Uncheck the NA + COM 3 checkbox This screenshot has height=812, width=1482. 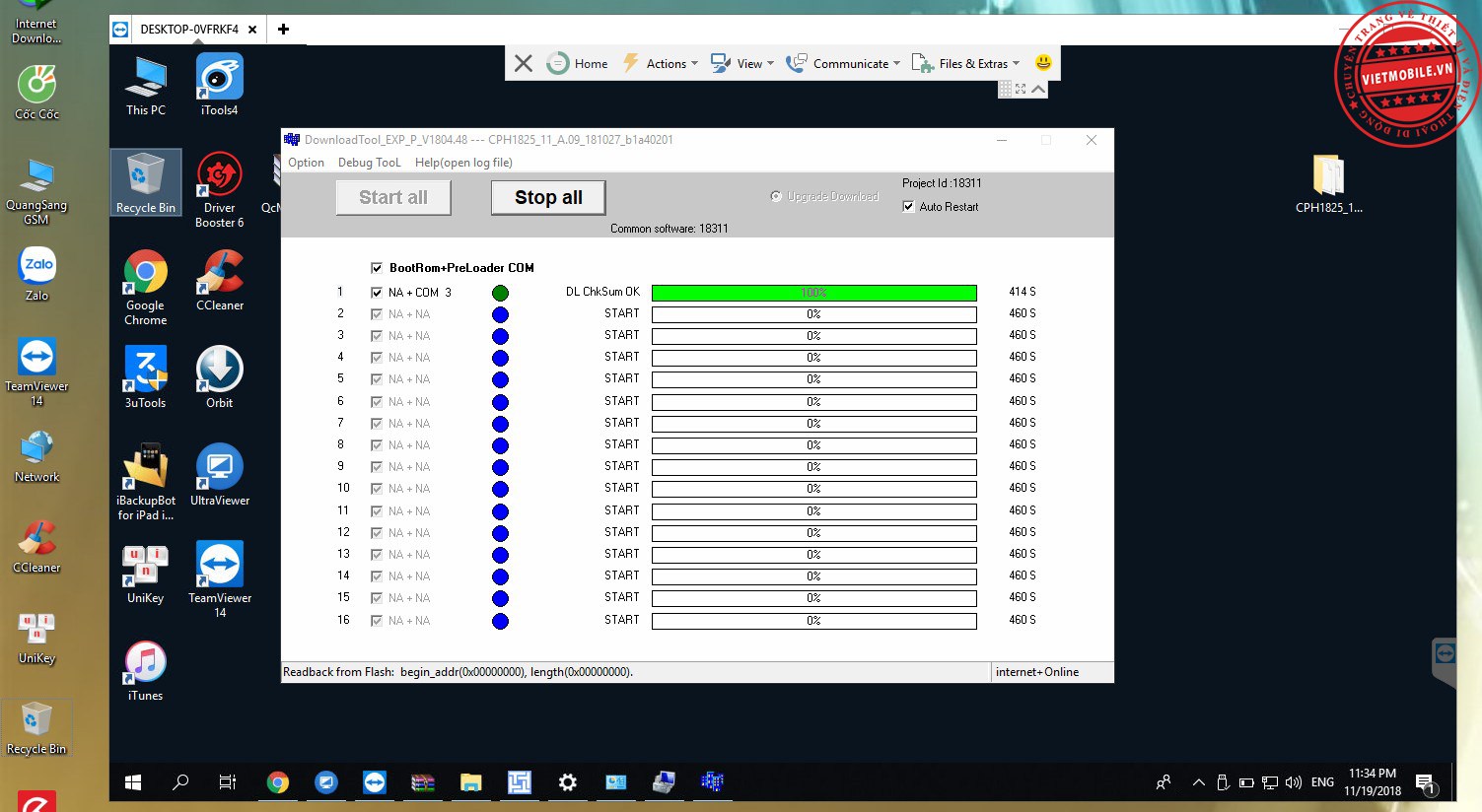coord(377,293)
